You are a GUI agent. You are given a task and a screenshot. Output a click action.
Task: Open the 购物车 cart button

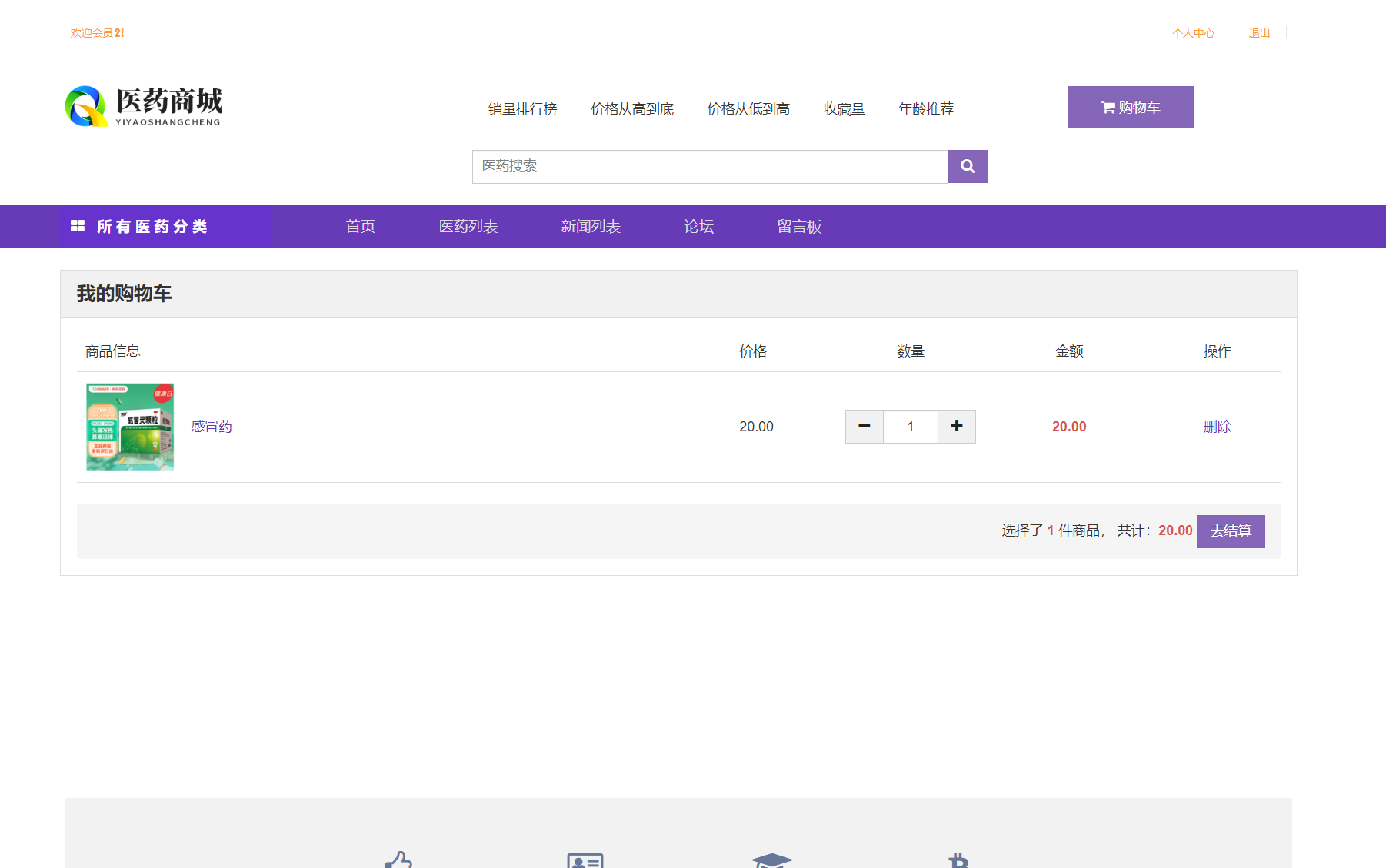(x=1130, y=108)
